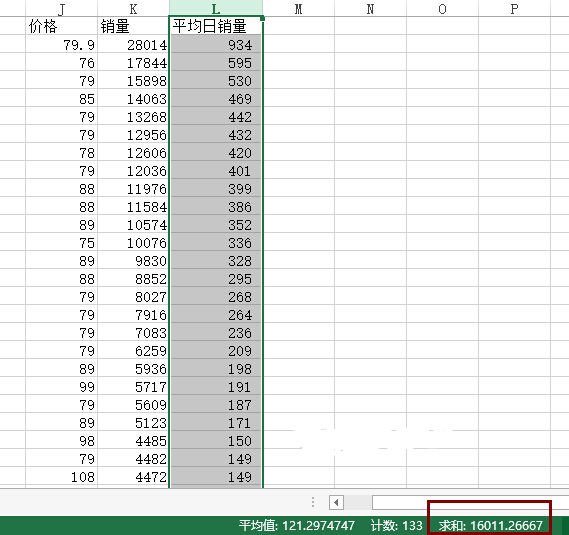
Task: Select price cell 108
Action: (x=61, y=477)
